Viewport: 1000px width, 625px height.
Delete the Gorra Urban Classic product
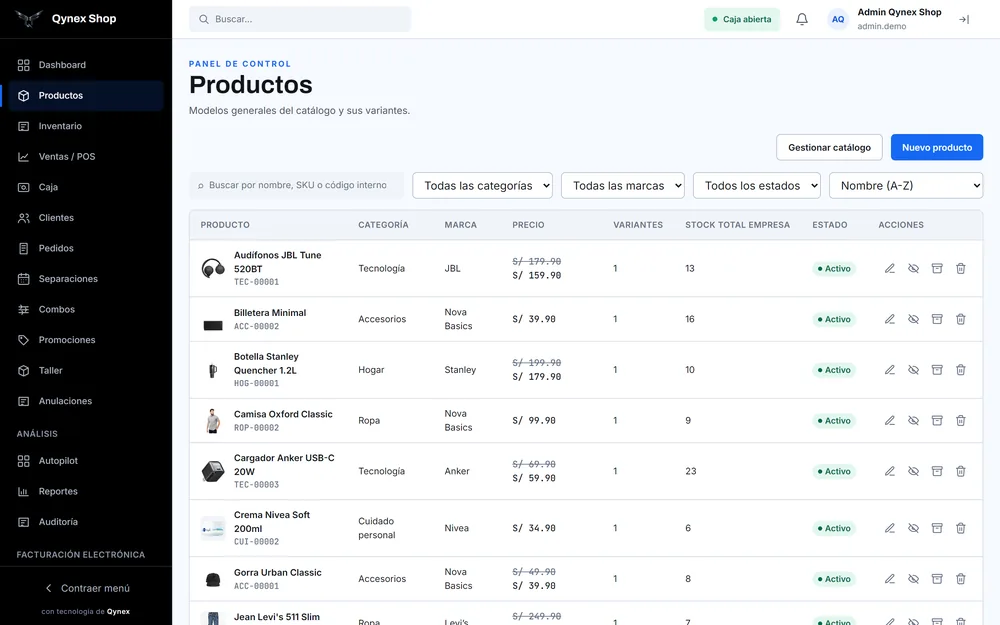[960, 579]
